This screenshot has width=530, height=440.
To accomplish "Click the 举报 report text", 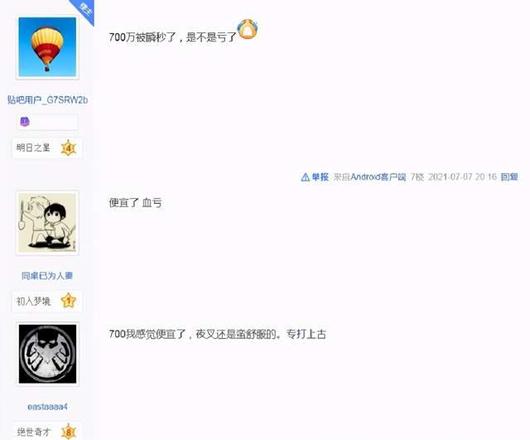I will pyautogui.click(x=320, y=177).
